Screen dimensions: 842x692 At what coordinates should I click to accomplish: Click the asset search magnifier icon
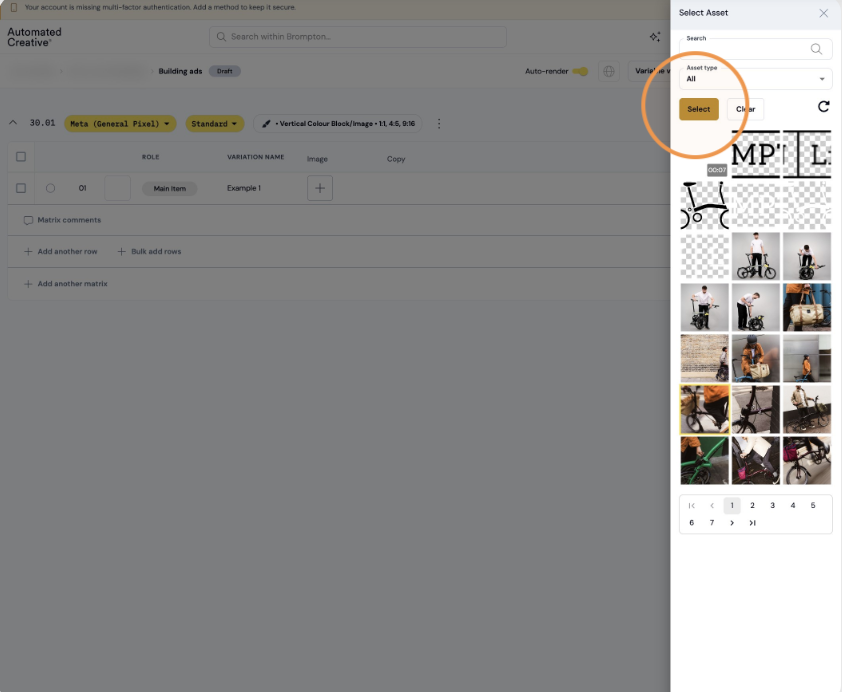(x=816, y=49)
